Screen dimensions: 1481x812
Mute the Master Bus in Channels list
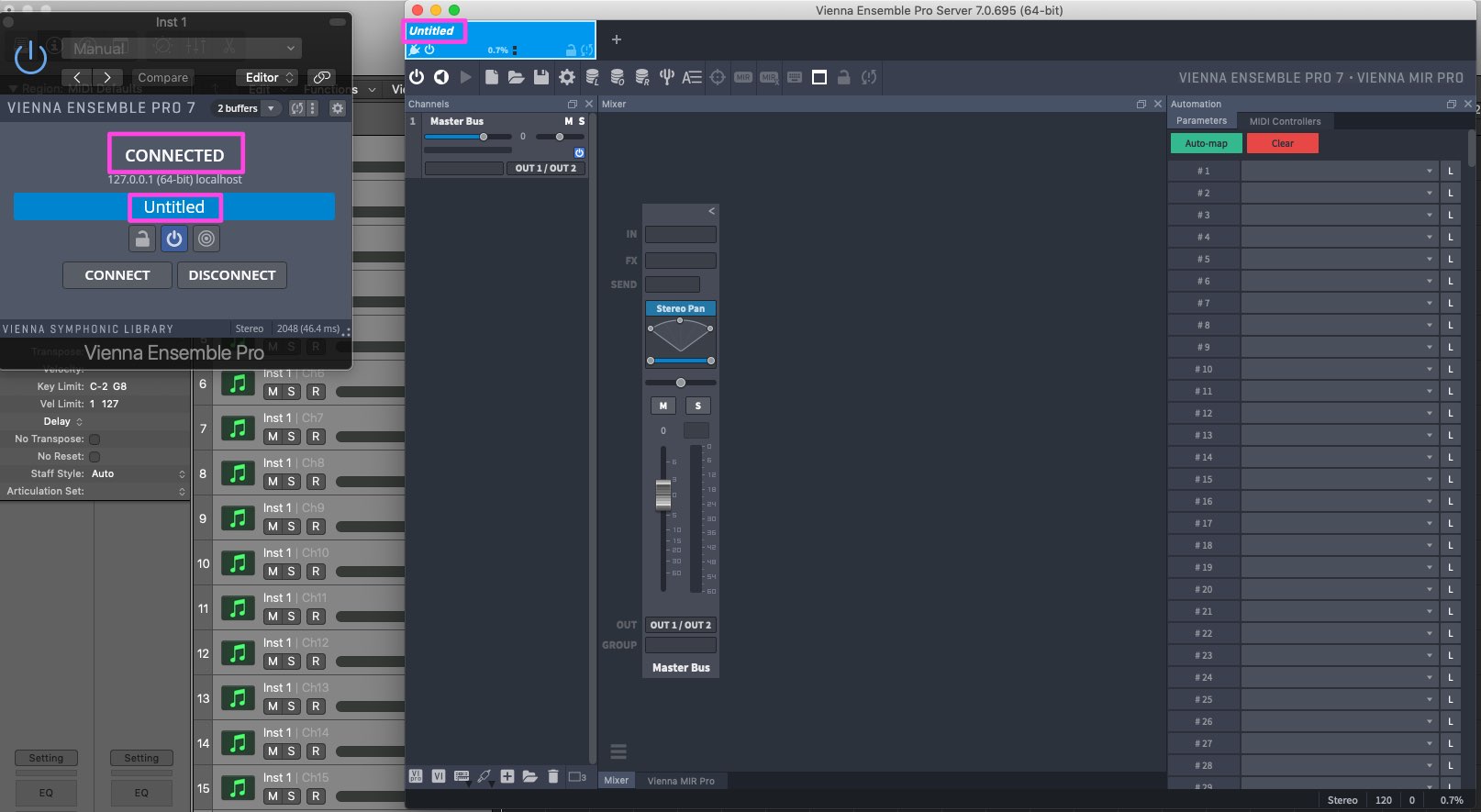(x=569, y=121)
